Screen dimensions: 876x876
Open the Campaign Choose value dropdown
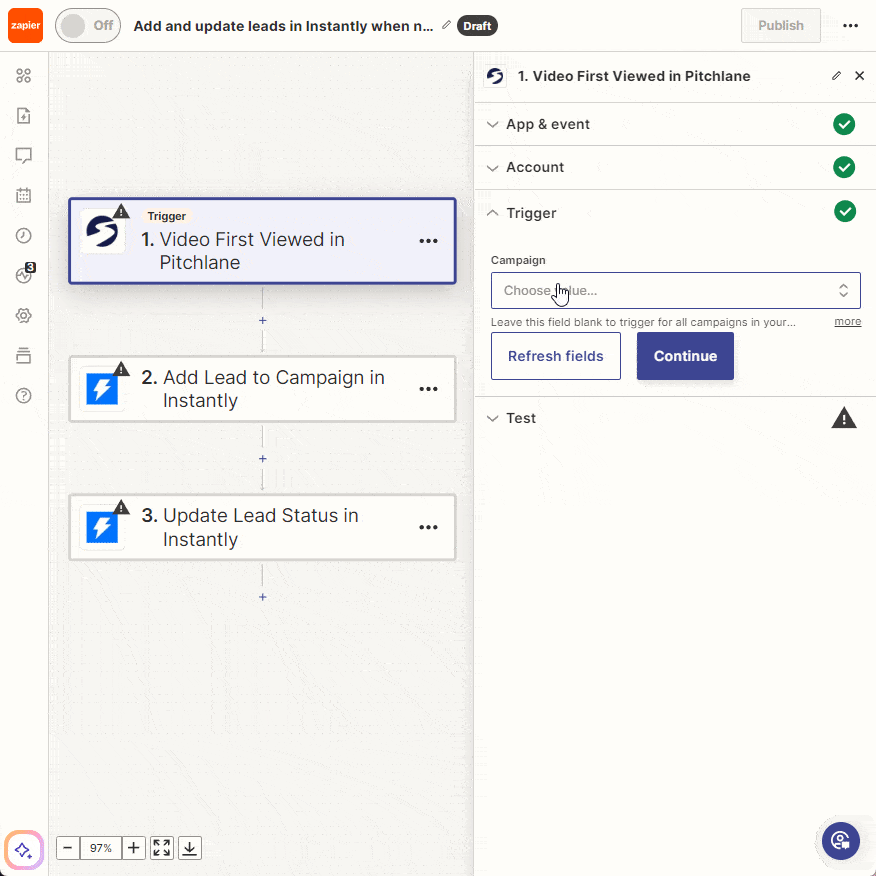675,291
